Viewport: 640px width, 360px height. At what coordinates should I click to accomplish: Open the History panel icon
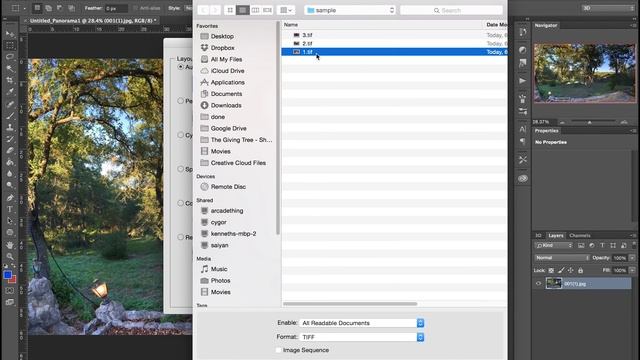pos(523,33)
